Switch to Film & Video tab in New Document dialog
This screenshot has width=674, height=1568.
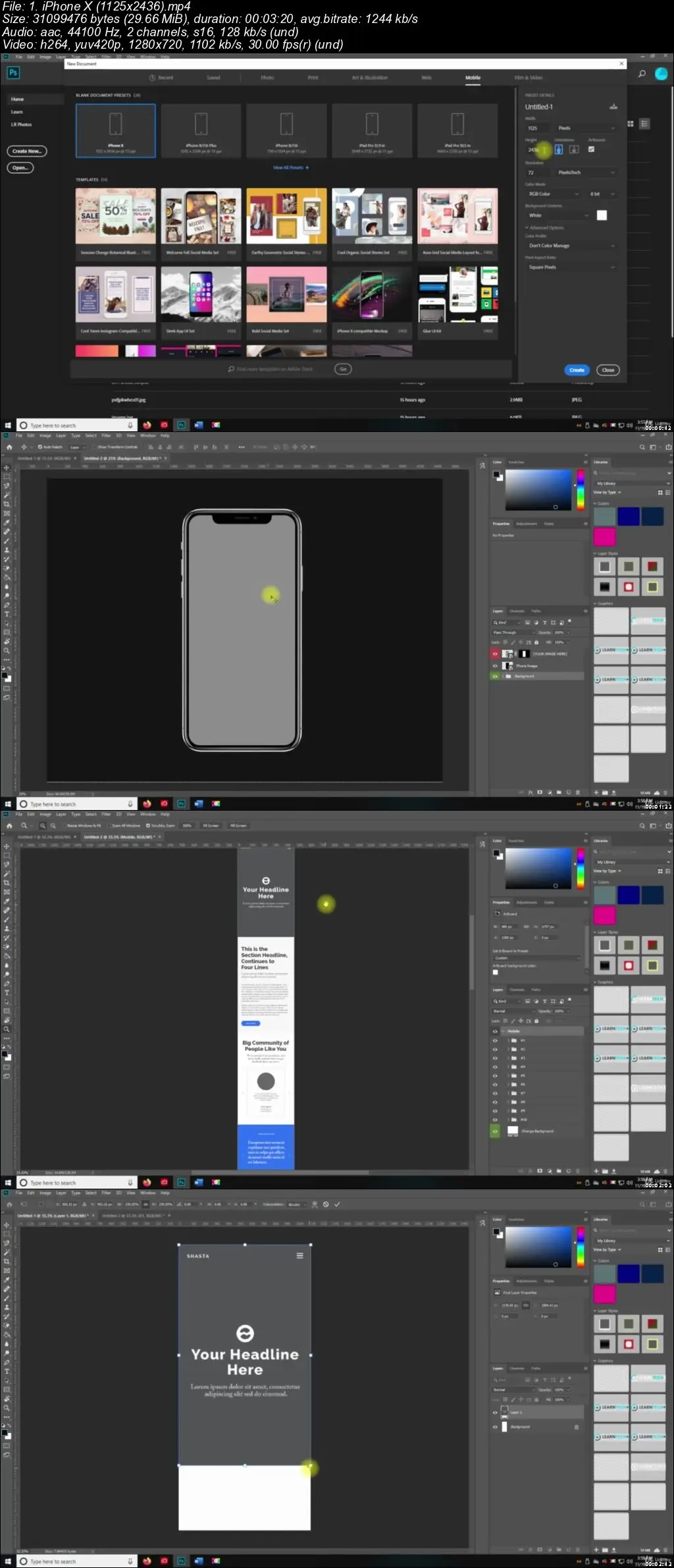click(529, 78)
